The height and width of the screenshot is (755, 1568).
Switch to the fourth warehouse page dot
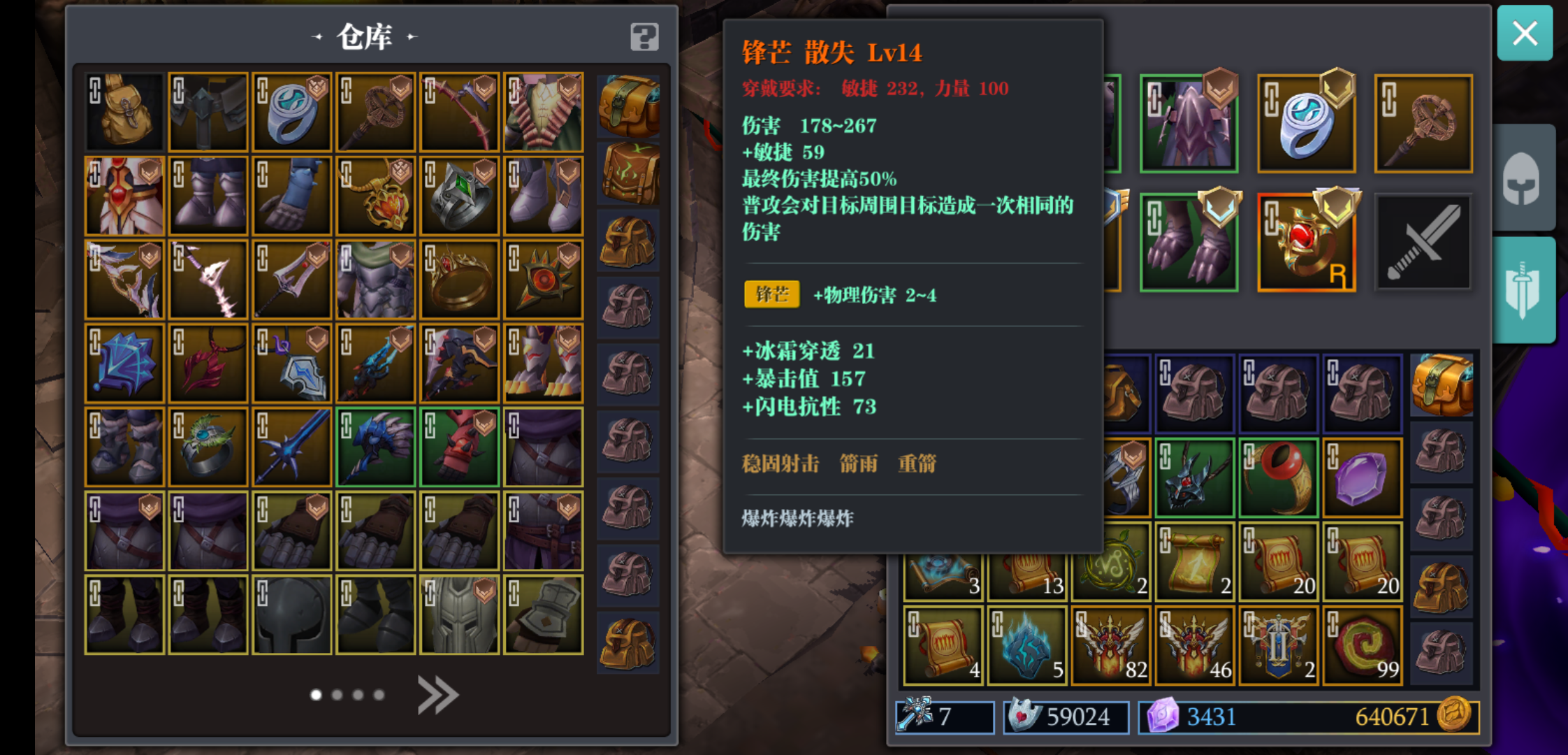click(x=379, y=695)
